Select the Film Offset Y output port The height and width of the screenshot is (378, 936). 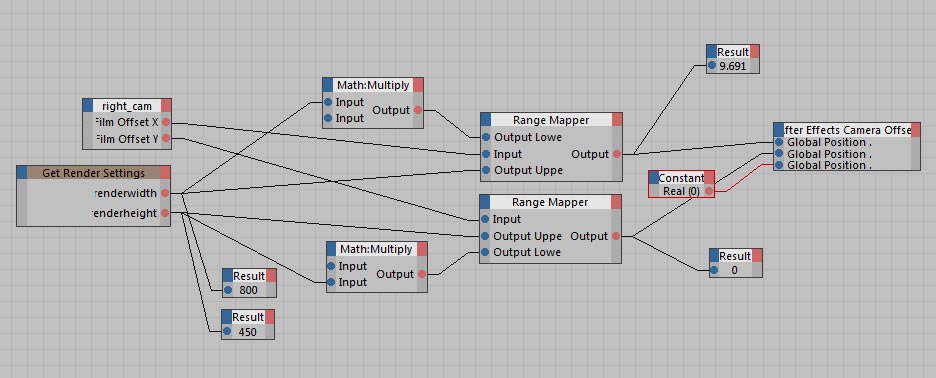pyautogui.click(x=165, y=139)
